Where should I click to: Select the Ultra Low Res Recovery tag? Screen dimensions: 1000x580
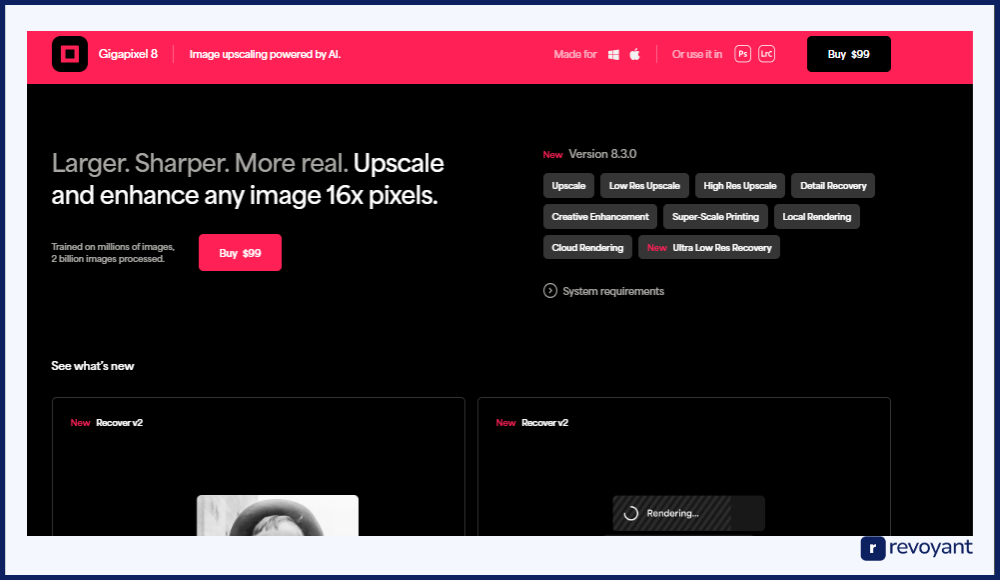(x=709, y=248)
